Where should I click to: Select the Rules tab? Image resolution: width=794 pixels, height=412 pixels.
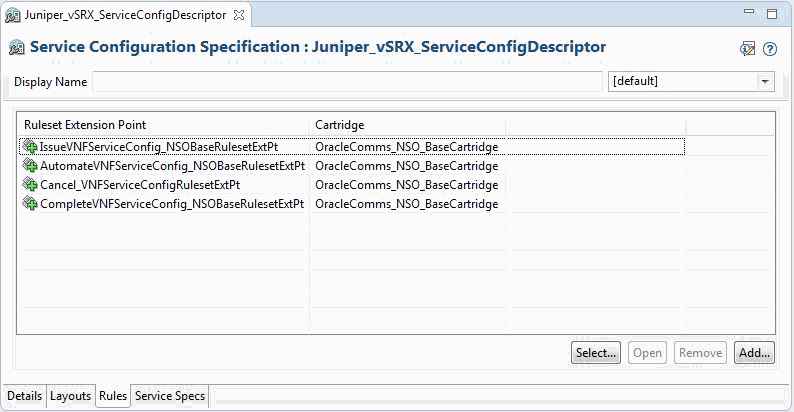coord(113,395)
